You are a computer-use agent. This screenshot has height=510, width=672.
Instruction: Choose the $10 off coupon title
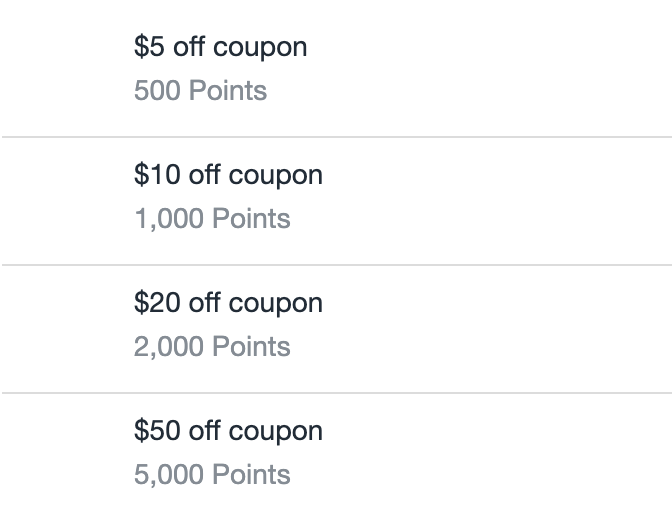pyautogui.click(x=228, y=175)
